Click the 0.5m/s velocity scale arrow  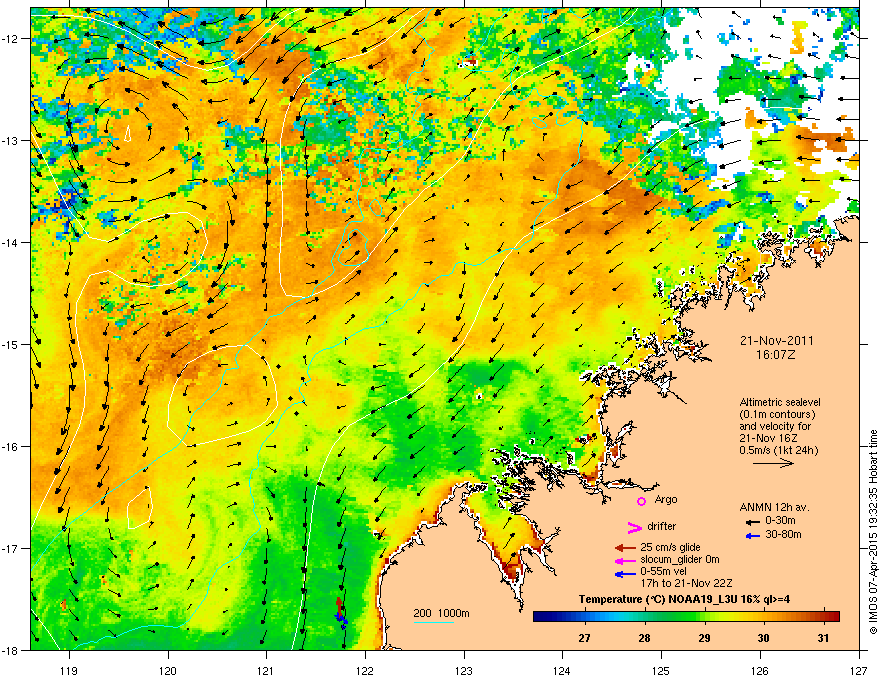[x=773, y=463]
